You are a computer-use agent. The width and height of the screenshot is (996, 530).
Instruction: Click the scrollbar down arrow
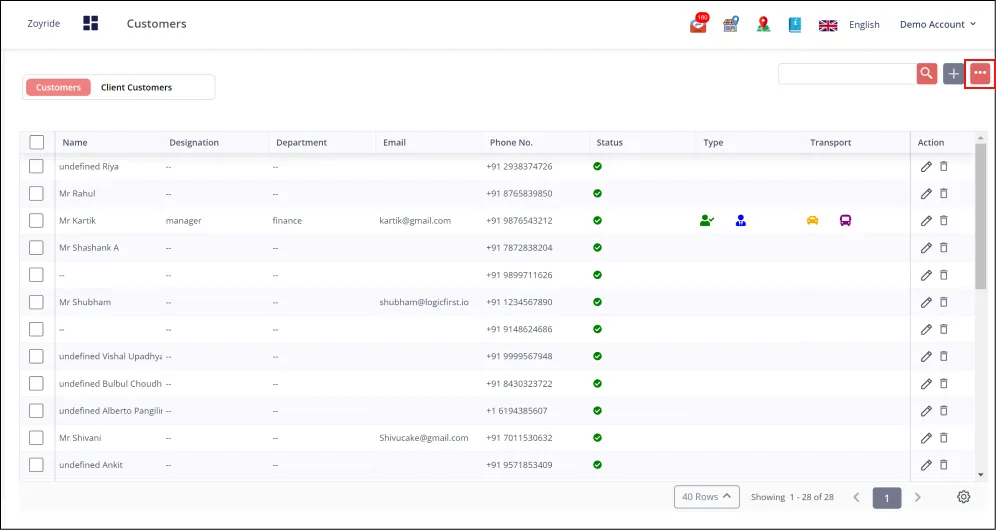tap(981, 475)
